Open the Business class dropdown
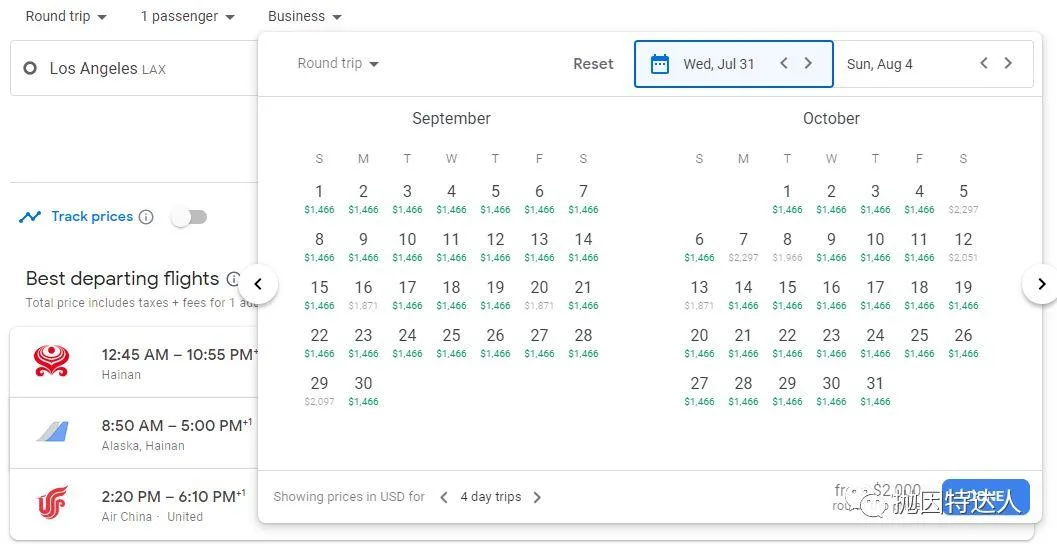Viewport: 1057px width, 549px height. 304,16
